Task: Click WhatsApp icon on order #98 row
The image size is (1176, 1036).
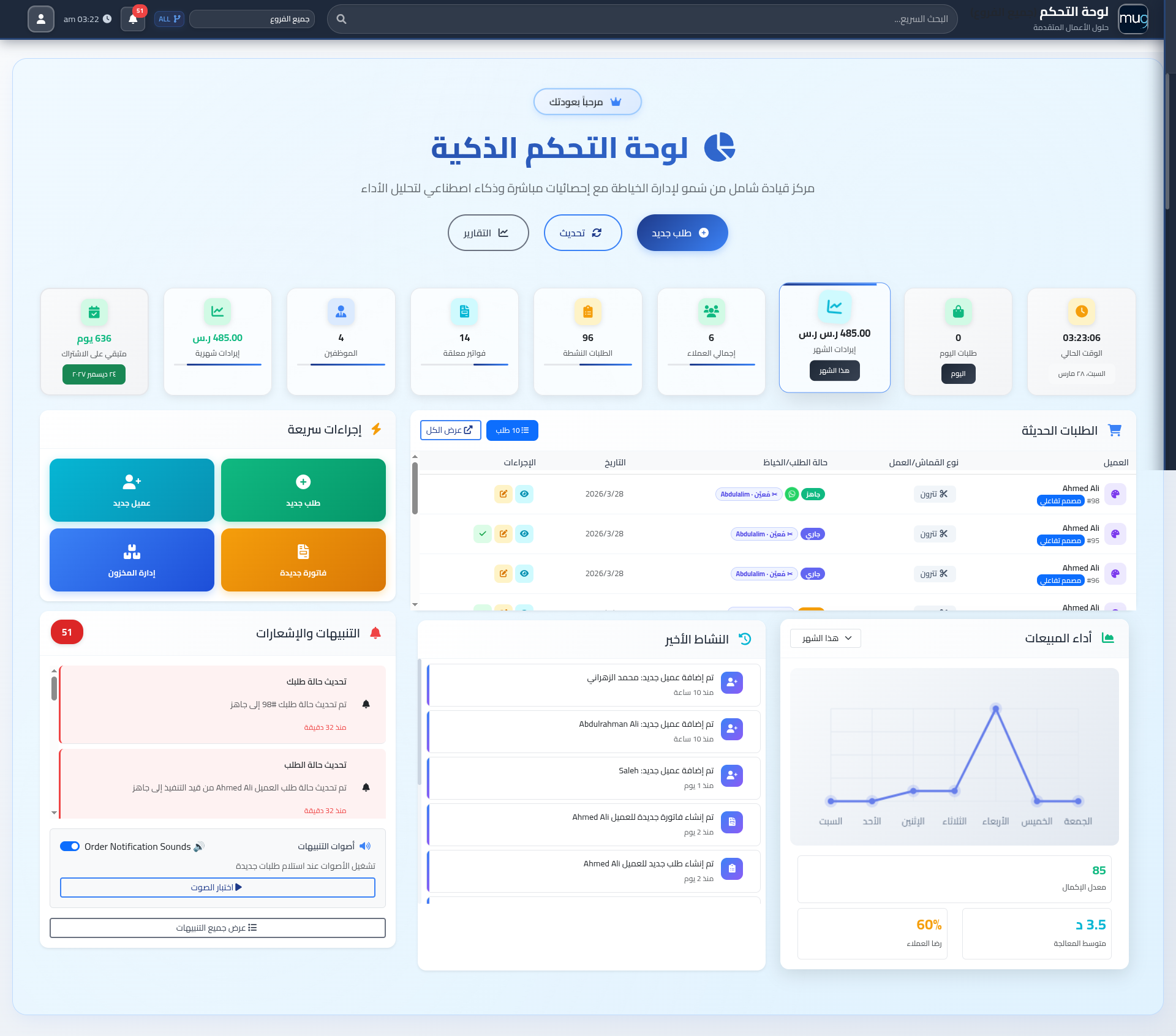Action: 792,494
